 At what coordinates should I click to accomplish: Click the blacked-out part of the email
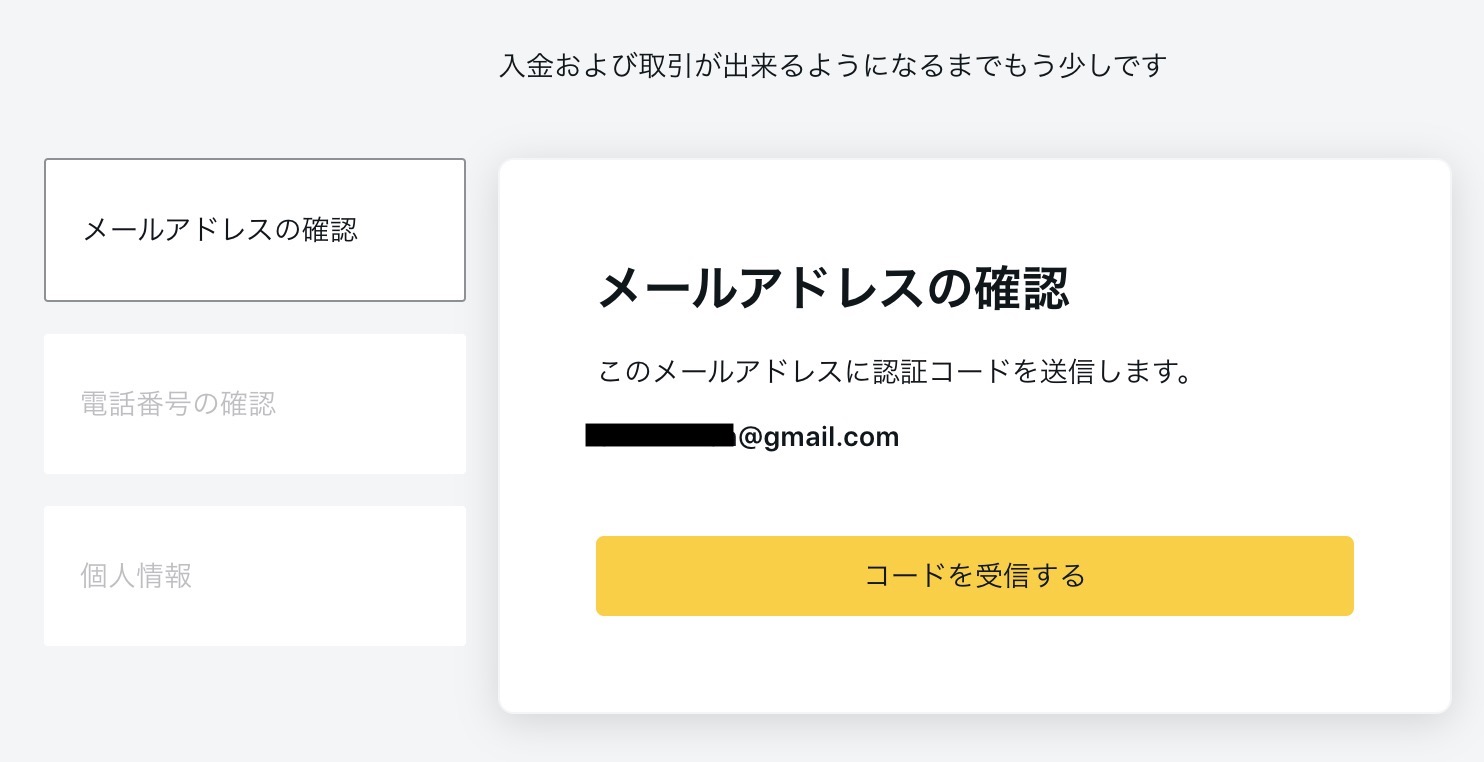[660, 436]
